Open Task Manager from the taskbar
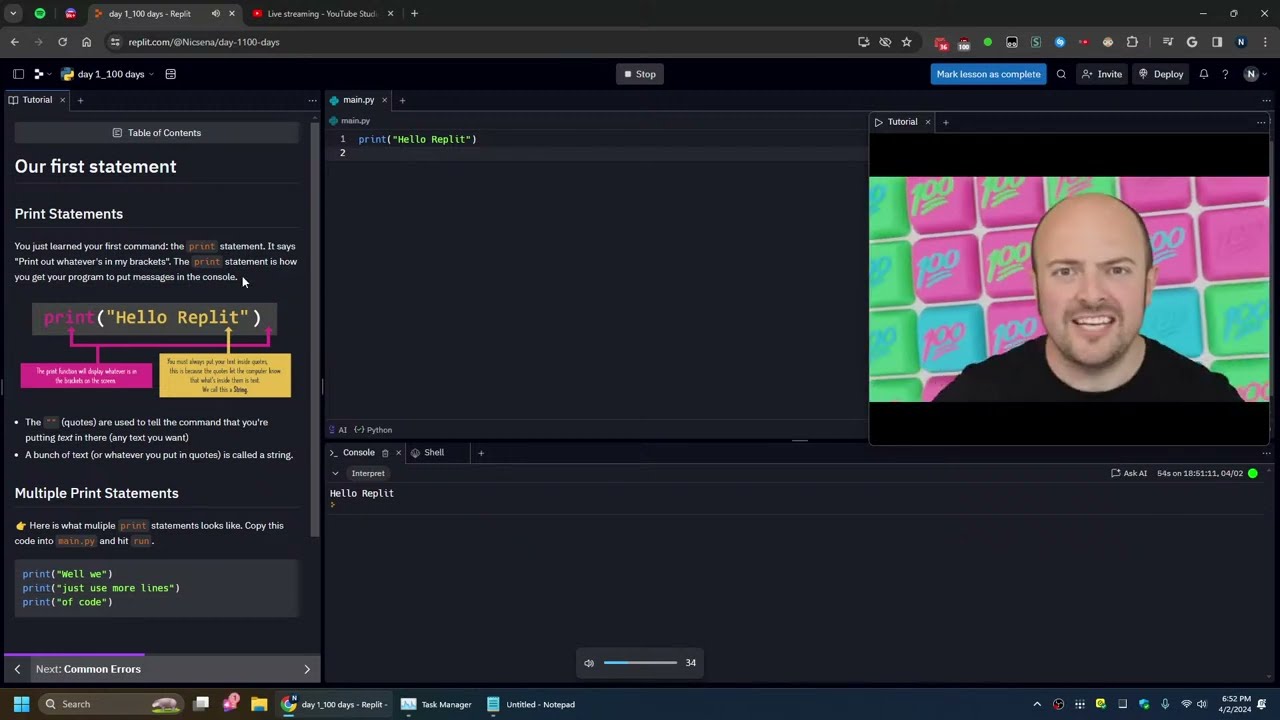 pyautogui.click(x=436, y=704)
